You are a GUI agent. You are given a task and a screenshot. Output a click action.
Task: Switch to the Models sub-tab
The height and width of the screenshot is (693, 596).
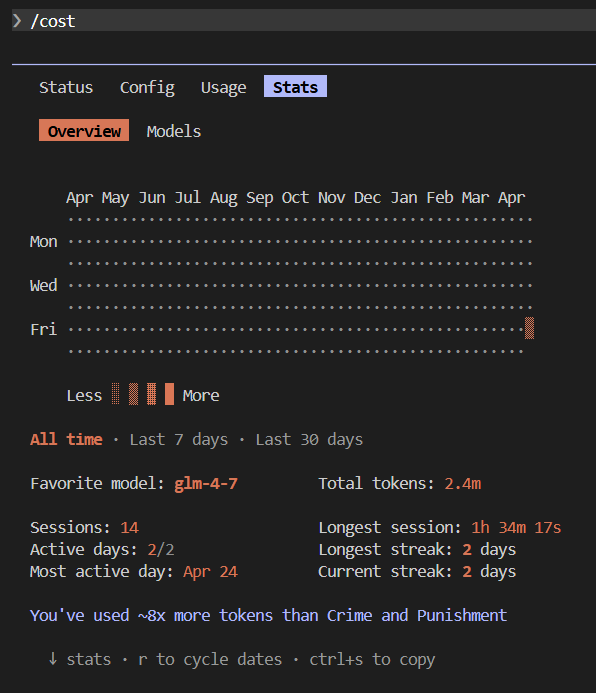(x=174, y=131)
